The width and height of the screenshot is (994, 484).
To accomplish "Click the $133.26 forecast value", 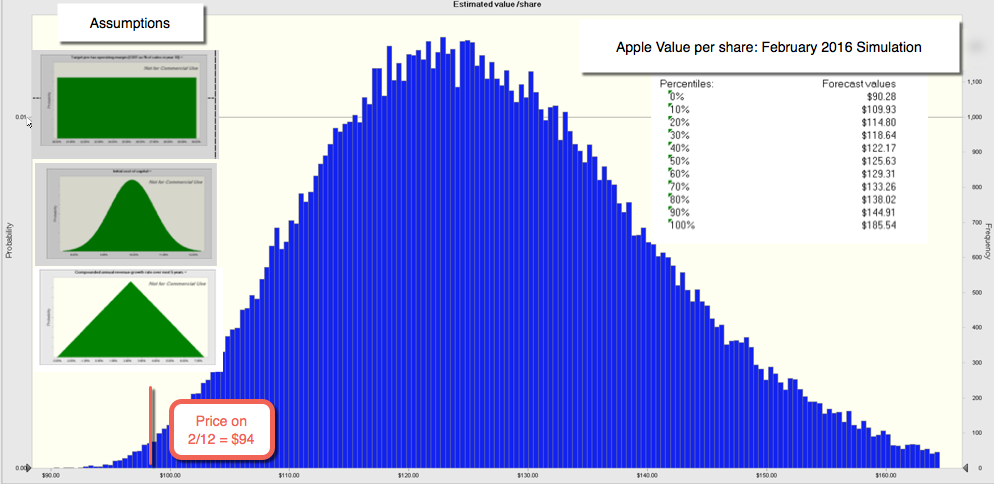I will click(x=879, y=186).
